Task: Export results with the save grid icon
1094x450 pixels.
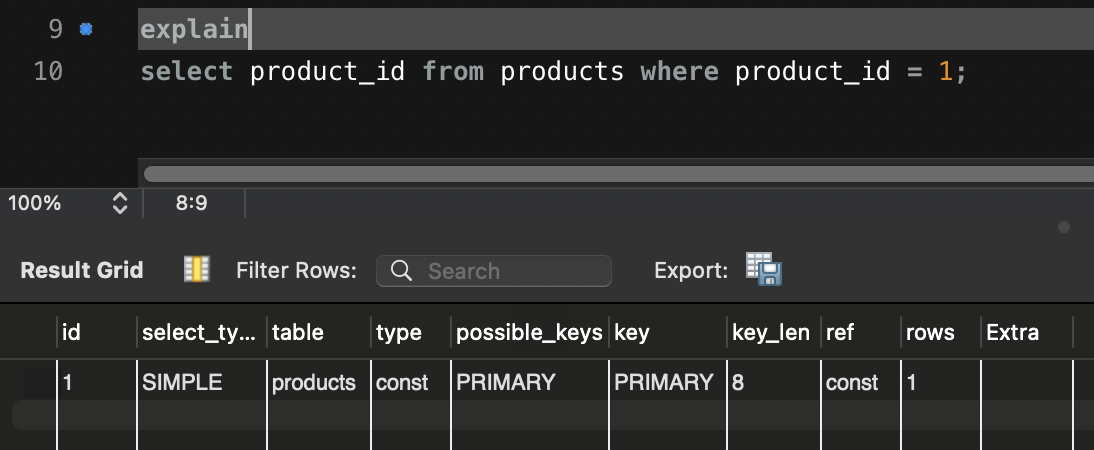Action: coord(764,269)
